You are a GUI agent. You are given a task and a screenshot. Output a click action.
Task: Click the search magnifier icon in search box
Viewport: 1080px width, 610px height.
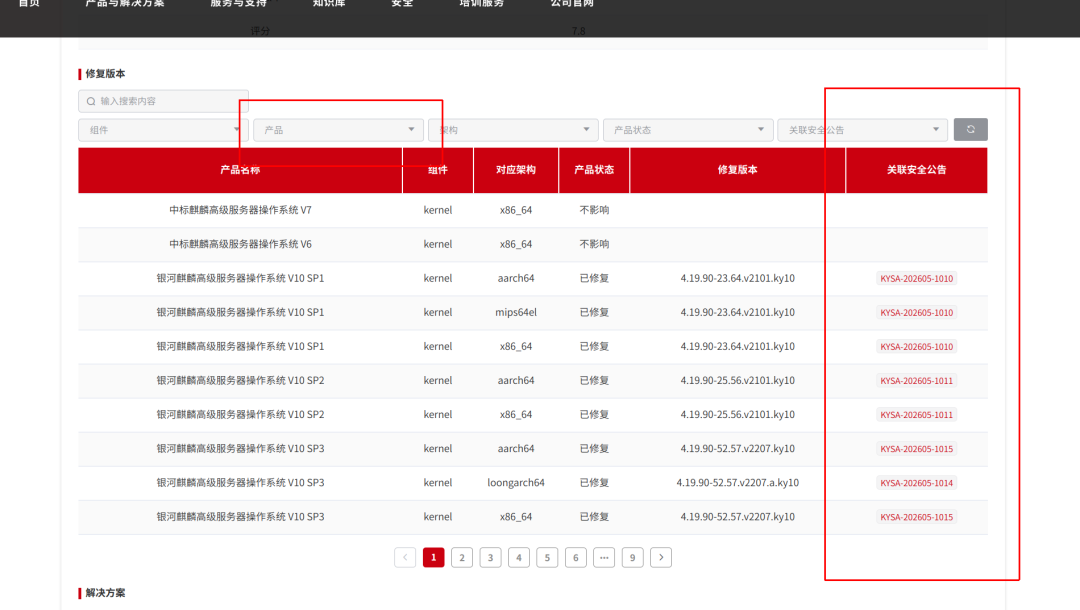(91, 101)
